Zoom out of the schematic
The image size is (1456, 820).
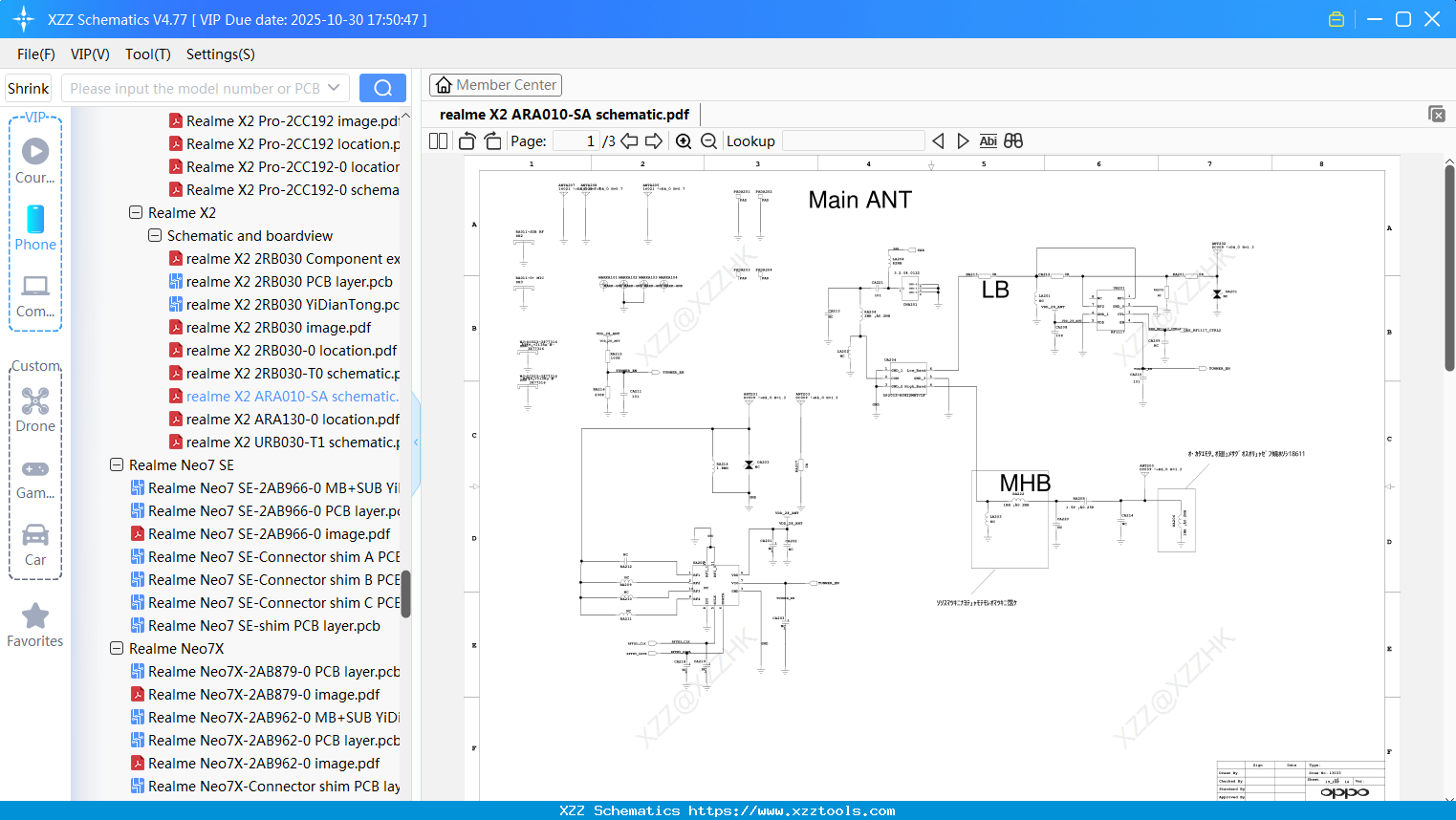pos(708,141)
